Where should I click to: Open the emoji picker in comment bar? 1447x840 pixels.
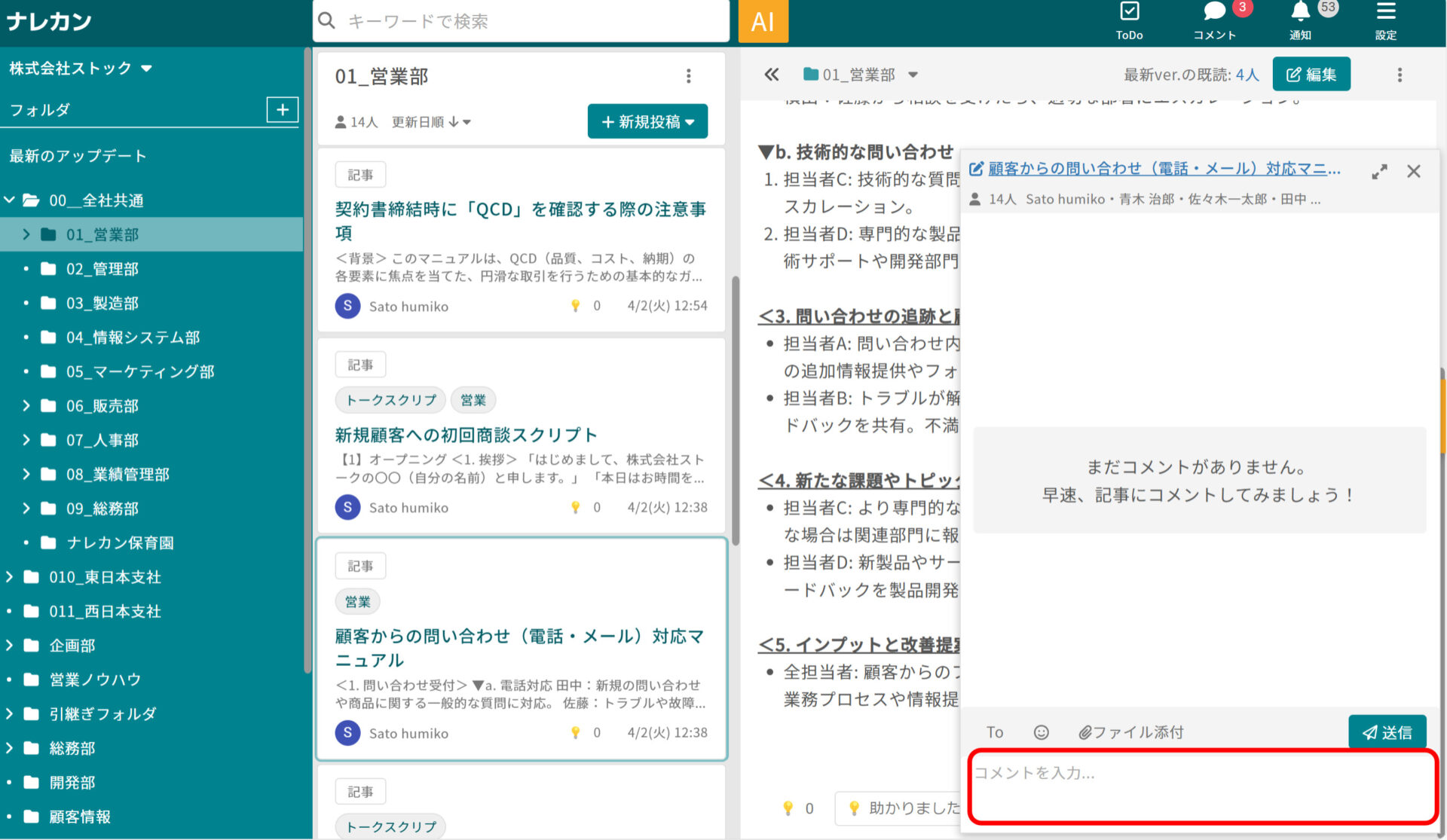pyautogui.click(x=1040, y=732)
